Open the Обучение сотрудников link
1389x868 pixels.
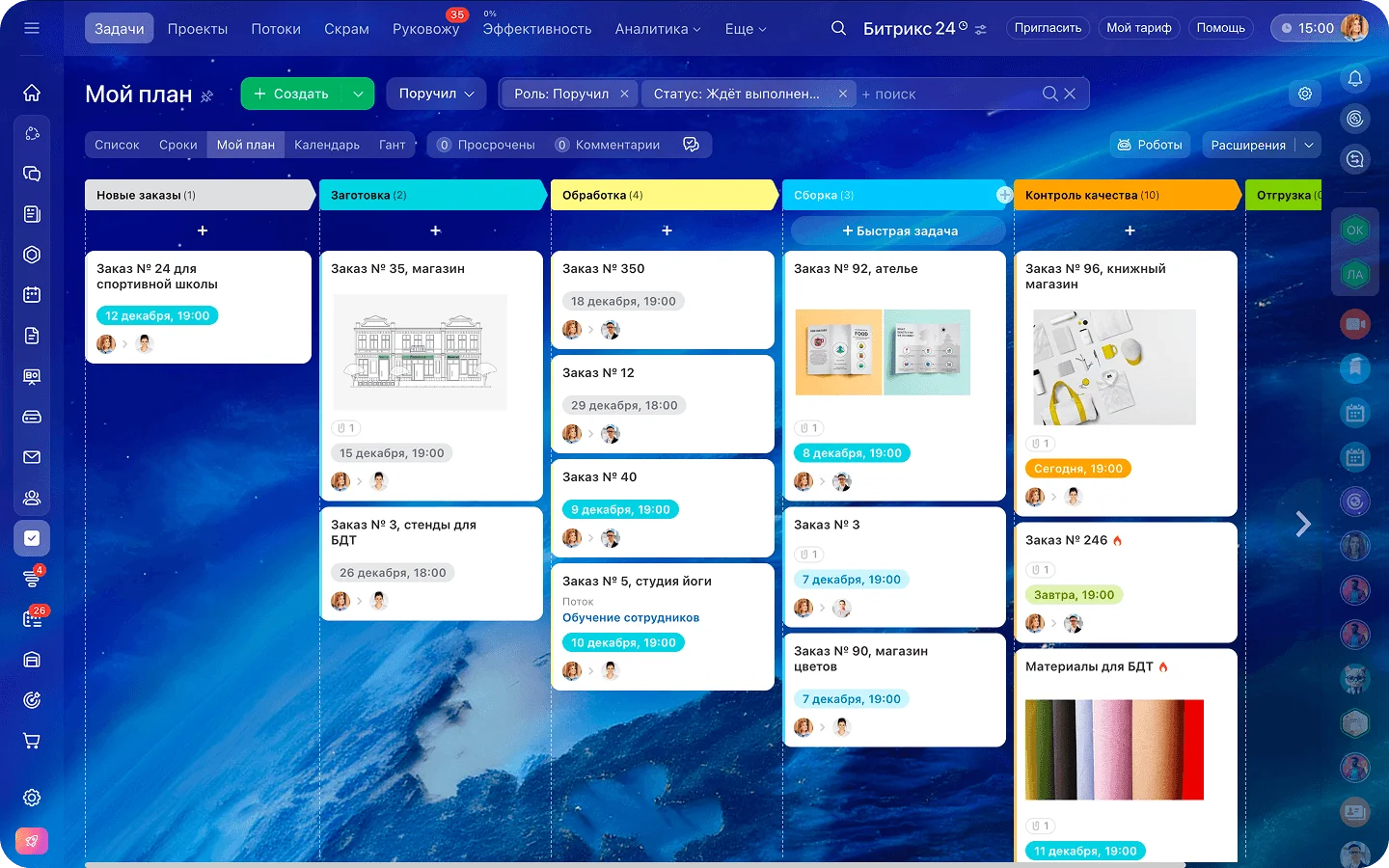(x=631, y=618)
